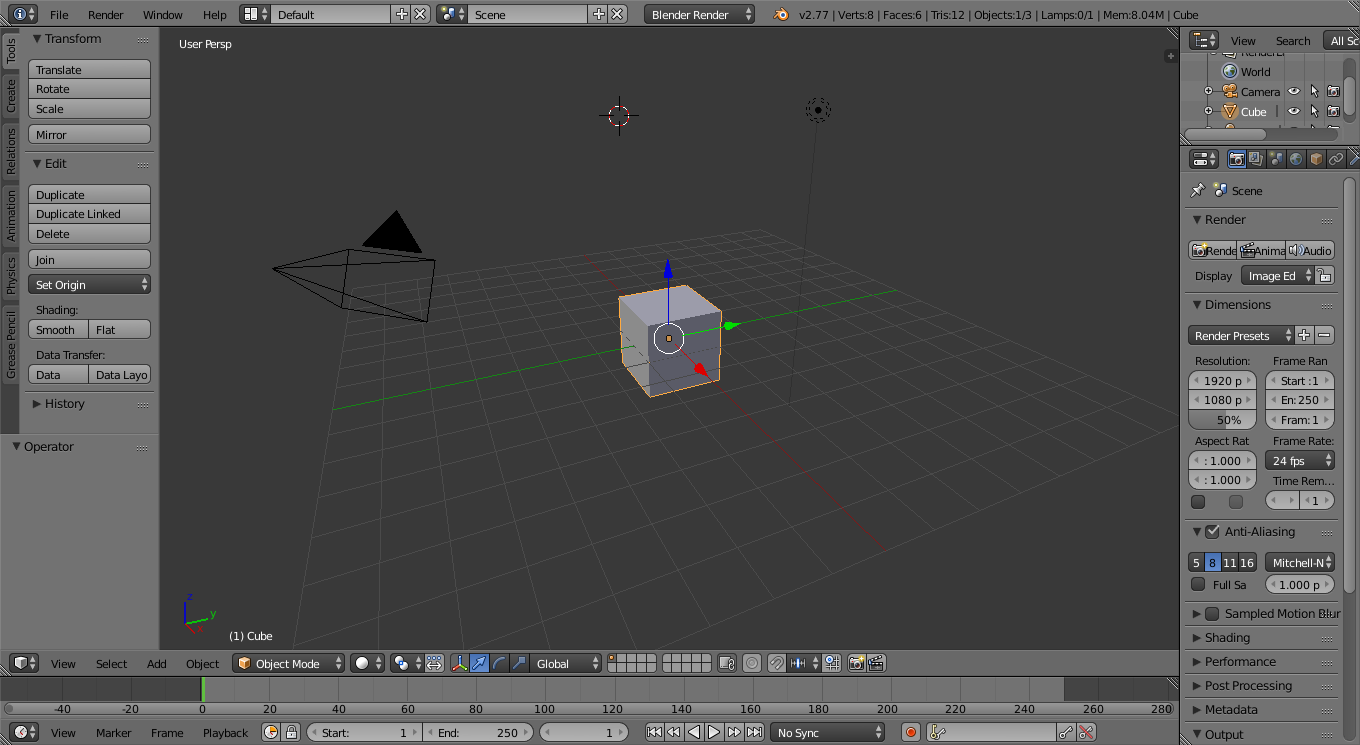The width and height of the screenshot is (1360, 745).
Task: Open the No Sync playback dropdown
Action: (828, 732)
